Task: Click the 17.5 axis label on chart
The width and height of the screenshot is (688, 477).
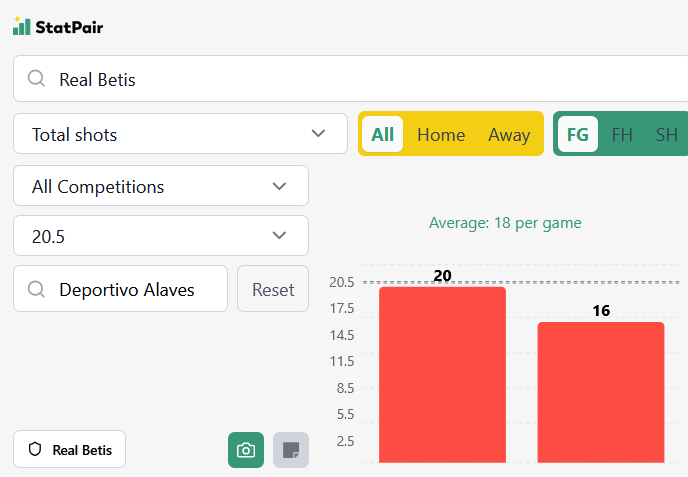Action: click(x=342, y=308)
